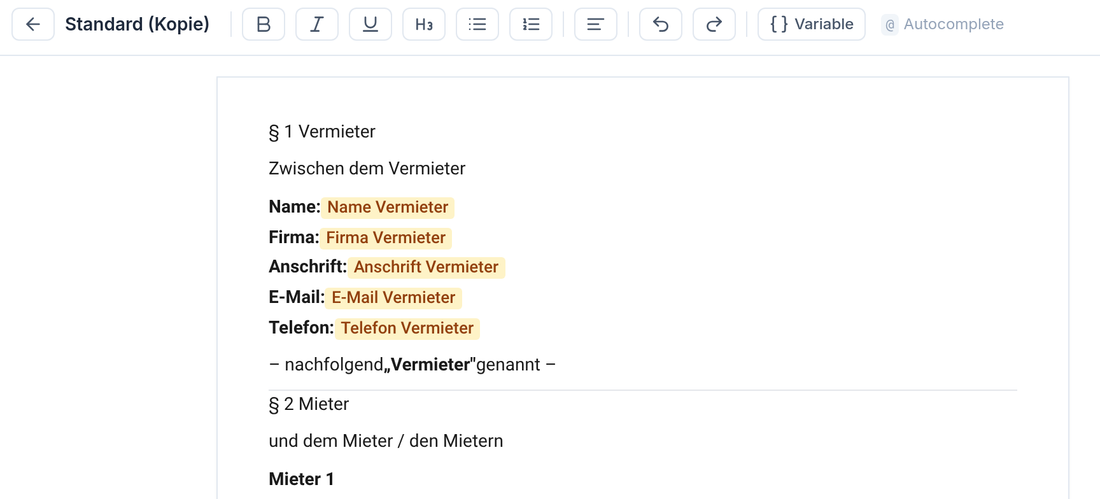
Task: Insert a bulleted list
Action: (477, 25)
